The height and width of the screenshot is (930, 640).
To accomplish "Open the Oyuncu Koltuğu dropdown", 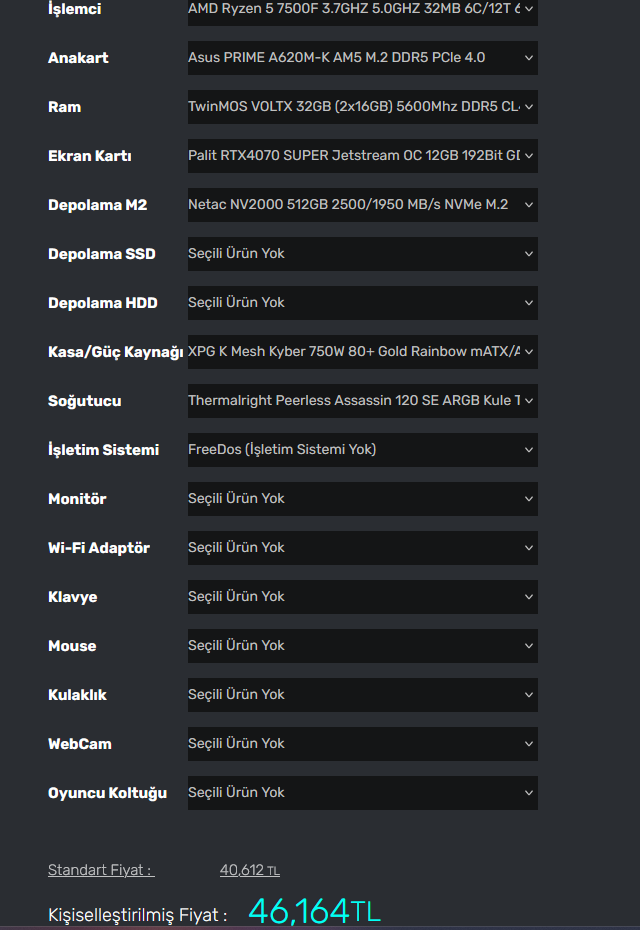I will 362,793.
